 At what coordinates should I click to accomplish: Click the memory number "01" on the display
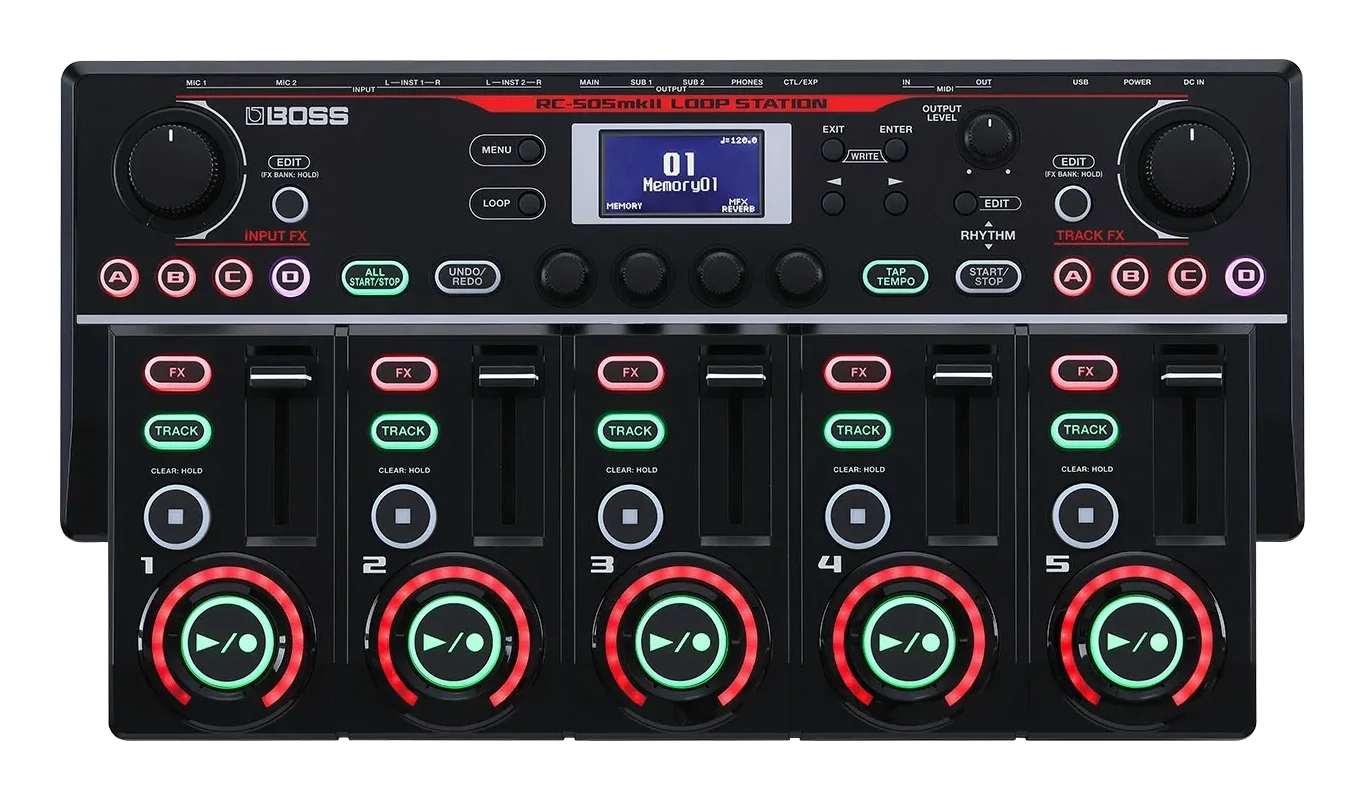click(679, 163)
